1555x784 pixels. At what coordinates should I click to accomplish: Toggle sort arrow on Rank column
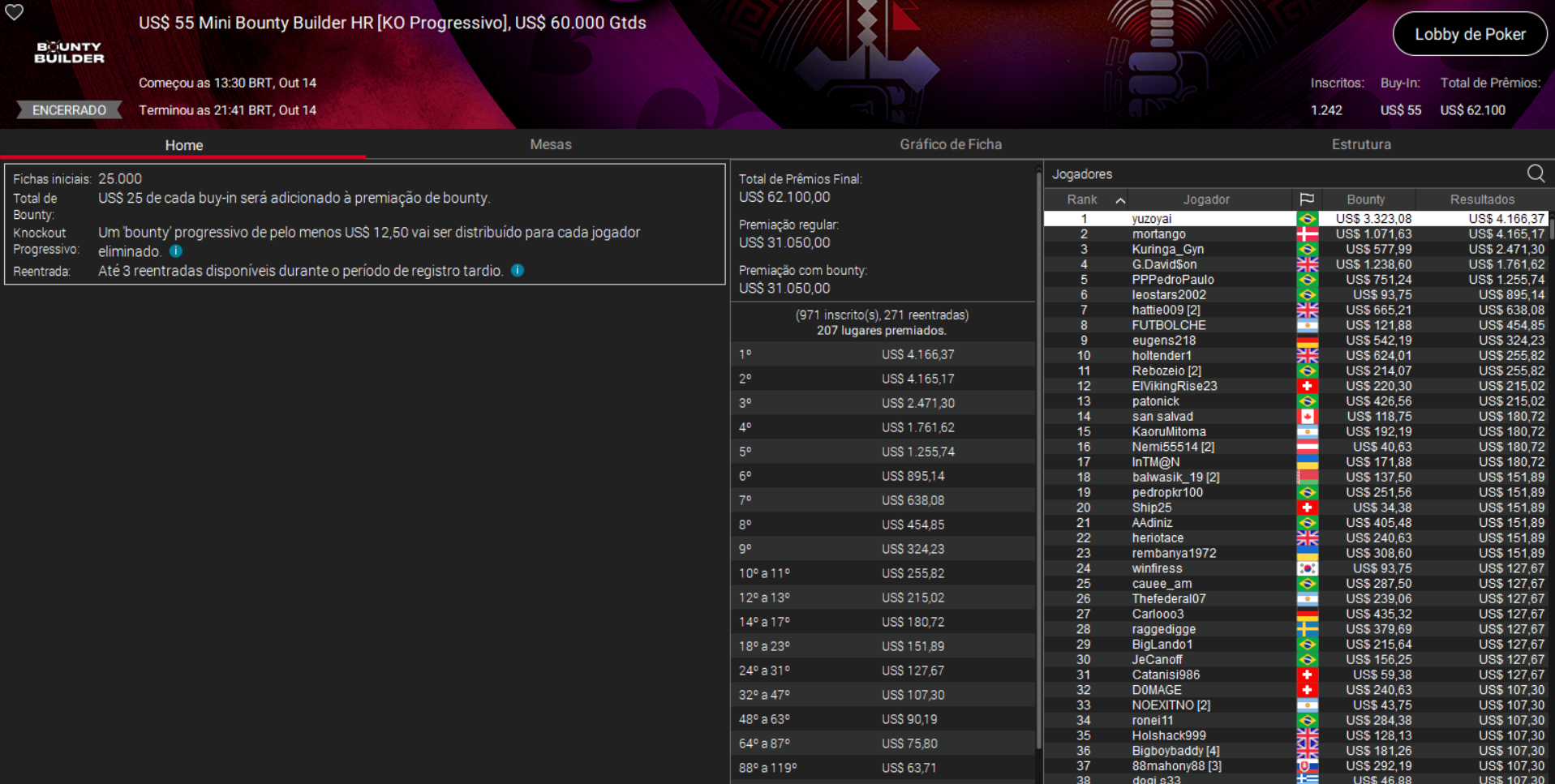click(1120, 200)
